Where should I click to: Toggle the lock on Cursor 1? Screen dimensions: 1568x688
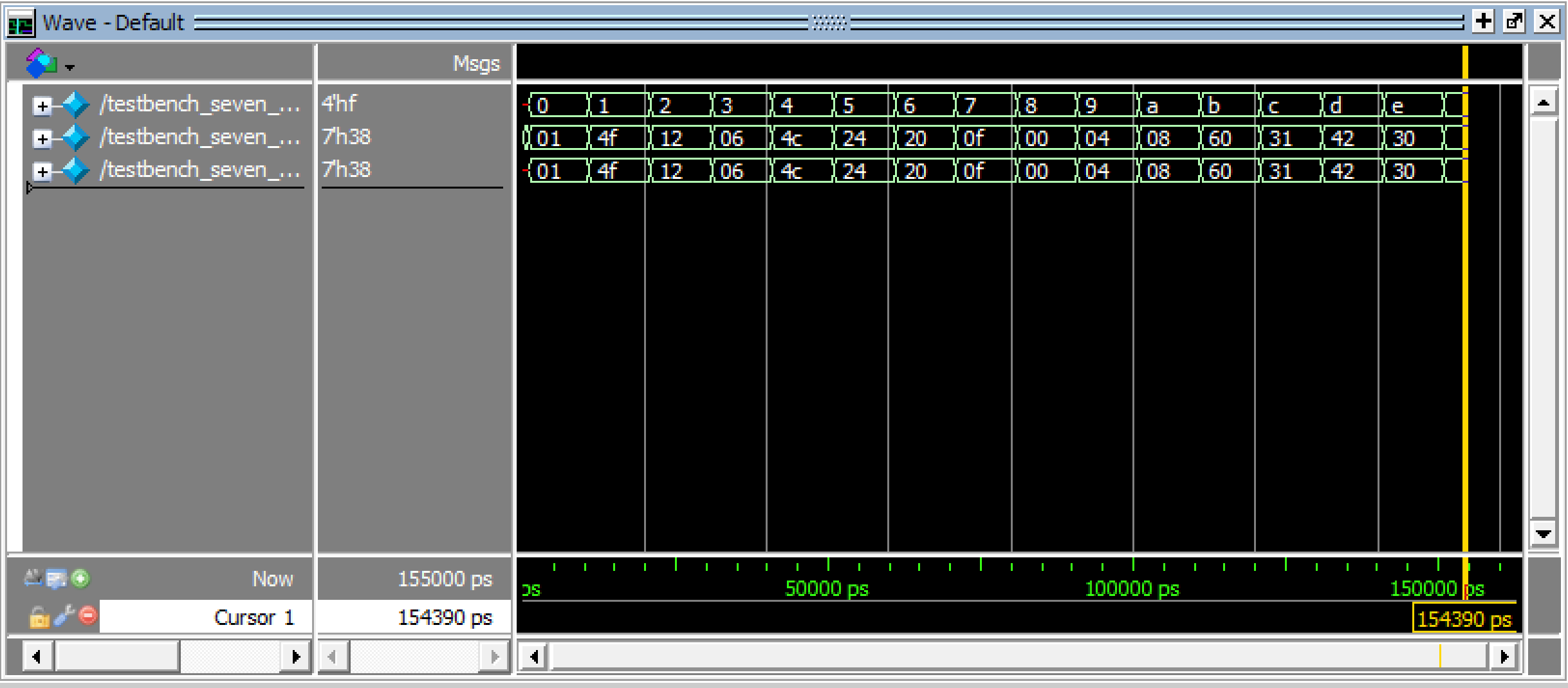[x=39, y=617]
